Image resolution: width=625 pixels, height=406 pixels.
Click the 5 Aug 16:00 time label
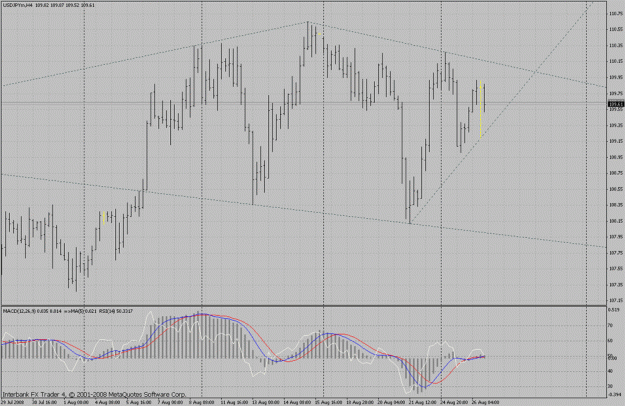(139, 402)
